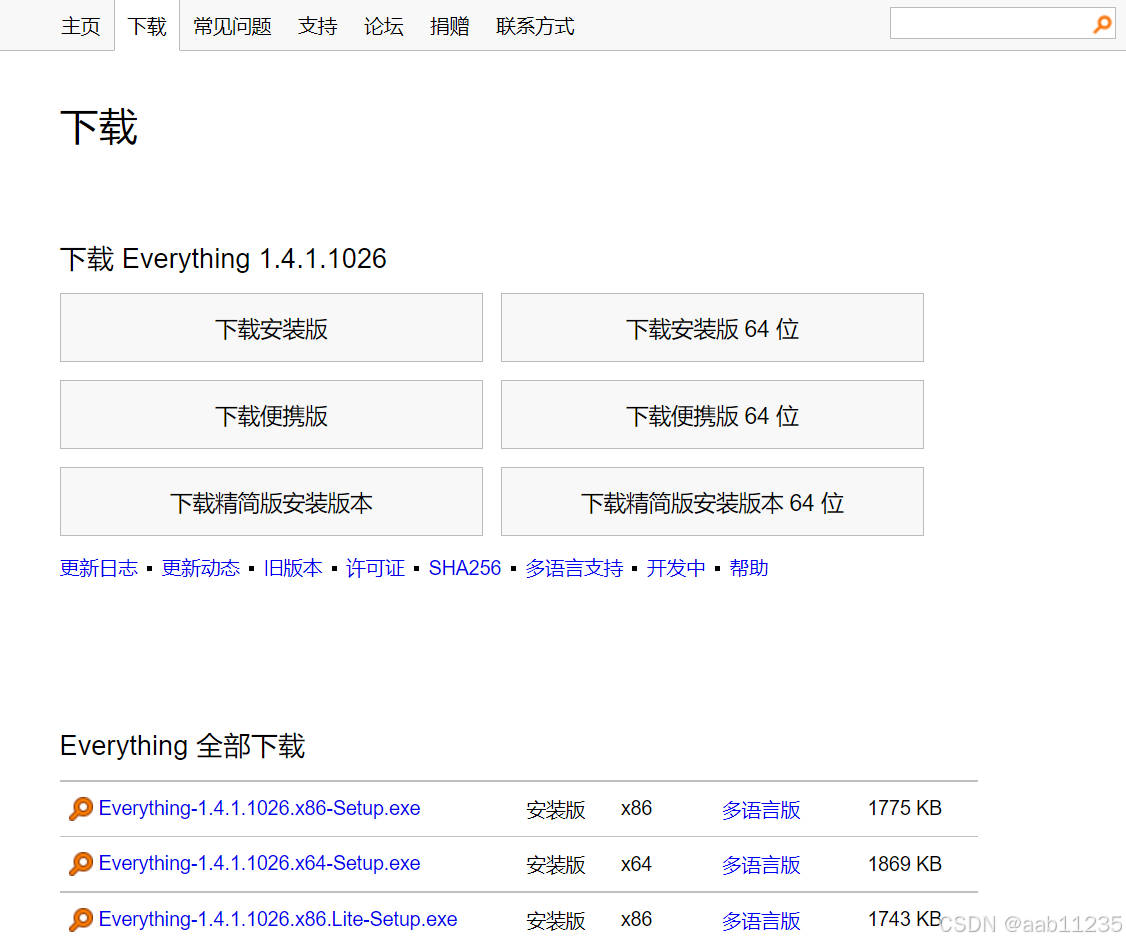The width and height of the screenshot is (1126, 944).
Task: Download Everything-1.4.1.1026.x86.Lite-Setup.exe file link
Action: (278, 919)
